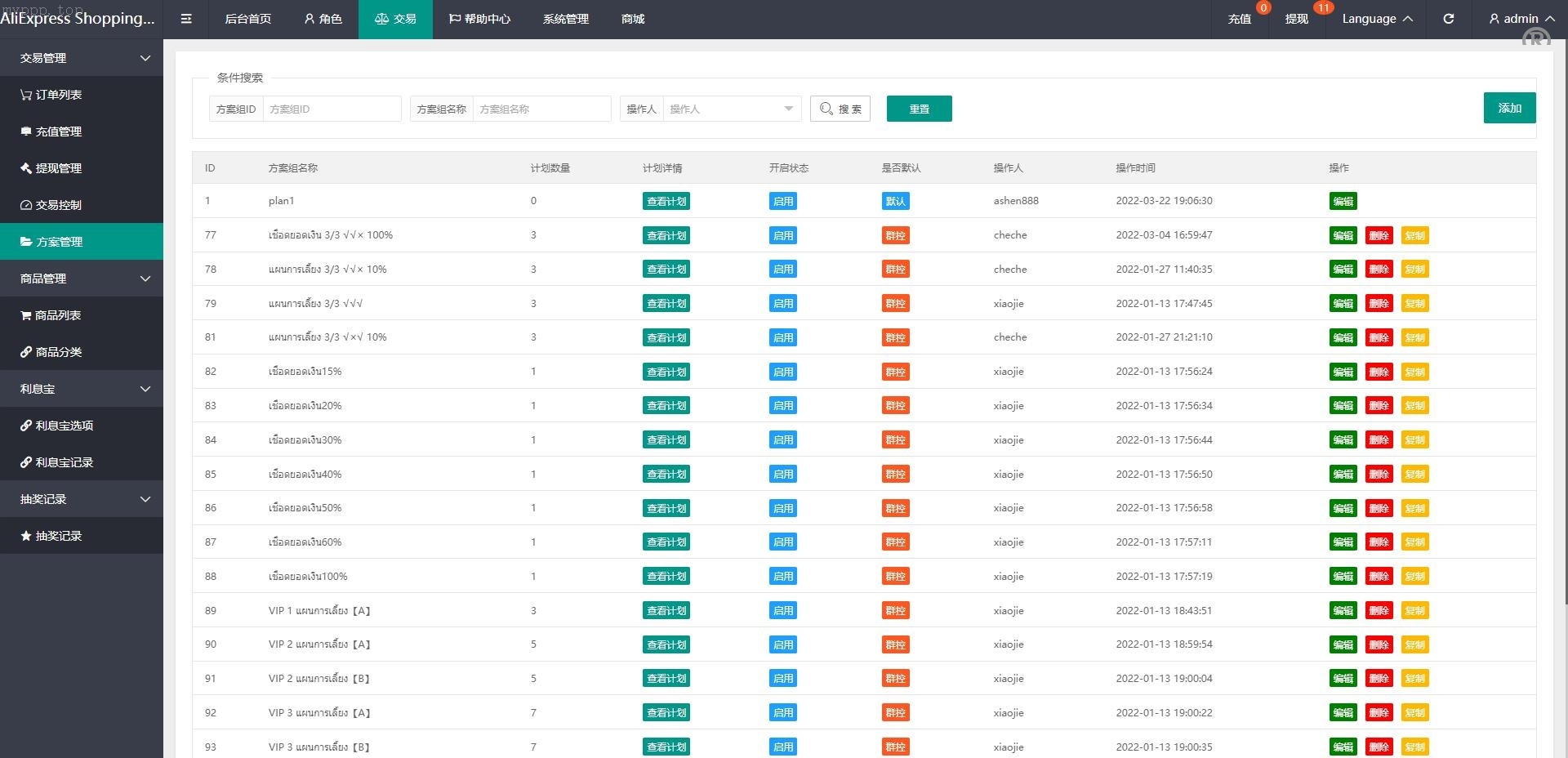The height and width of the screenshot is (758, 1568).
Task: Toggle 启用 status for plan1 row
Action: pyautogui.click(x=782, y=202)
